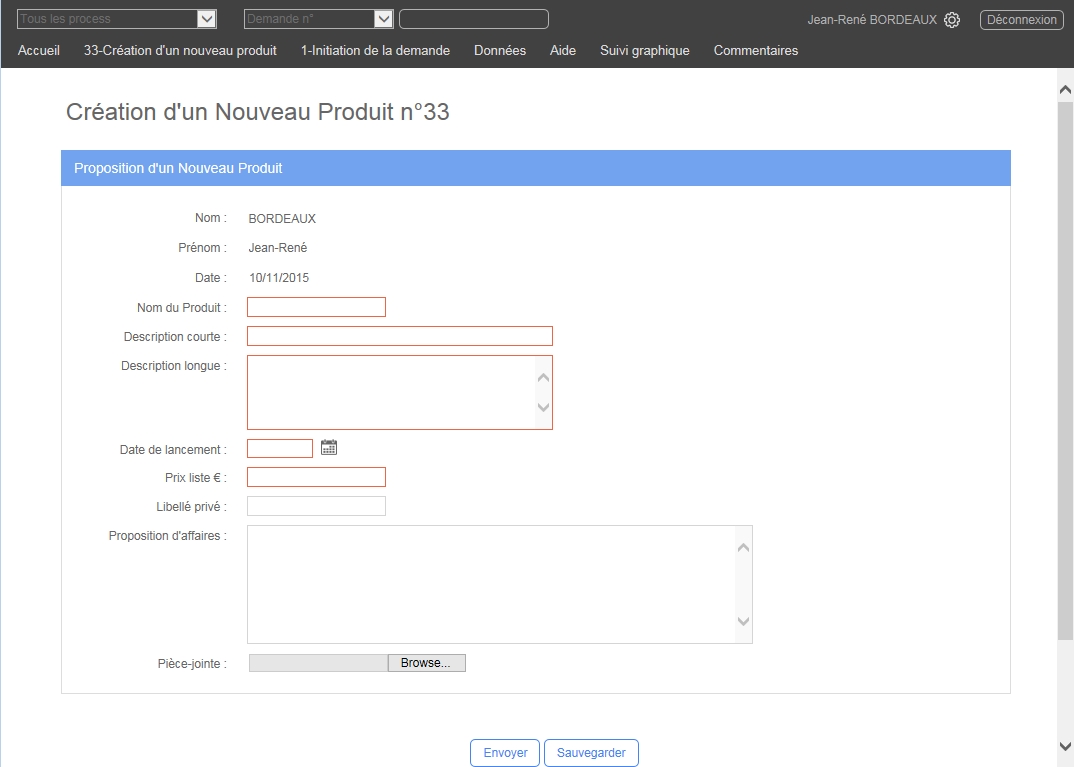Open the Données menu

500,50
